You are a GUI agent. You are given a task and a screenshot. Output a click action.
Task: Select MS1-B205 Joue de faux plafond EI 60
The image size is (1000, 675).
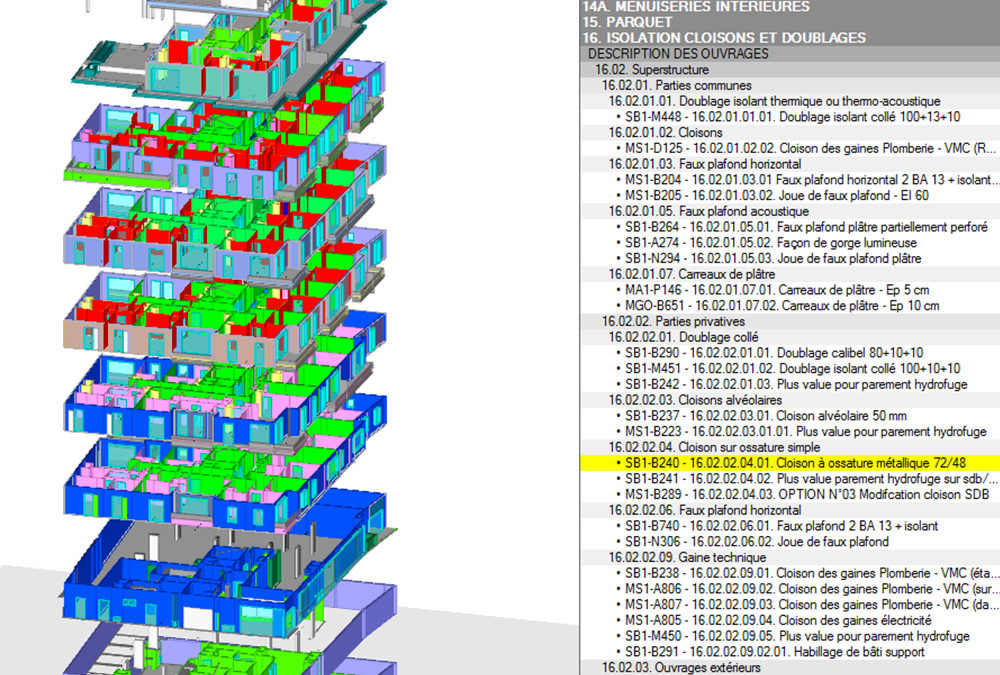tap(790, 195)
